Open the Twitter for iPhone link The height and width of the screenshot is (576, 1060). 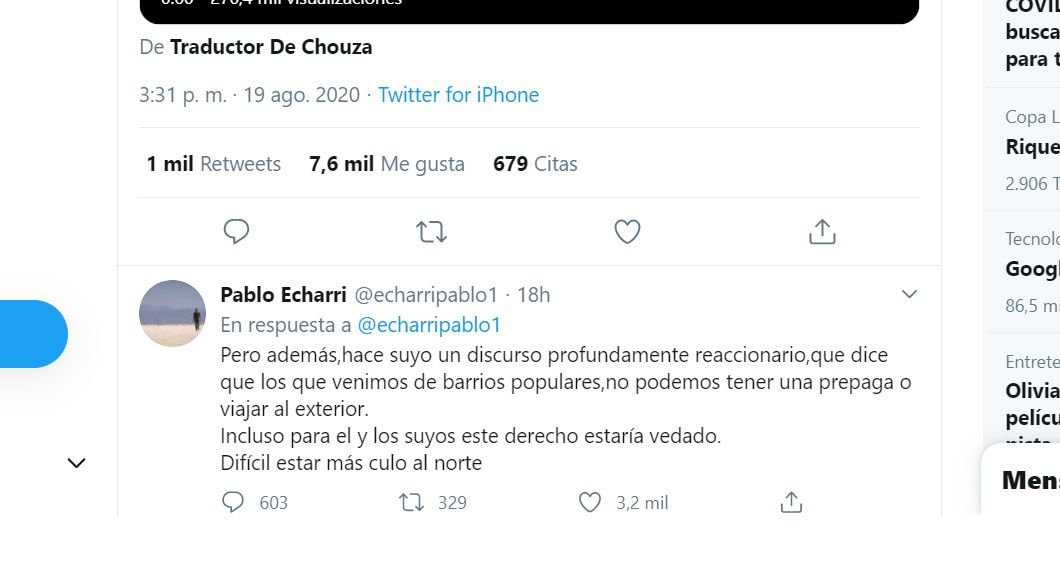pyautogui.click(x=458, y=95)
